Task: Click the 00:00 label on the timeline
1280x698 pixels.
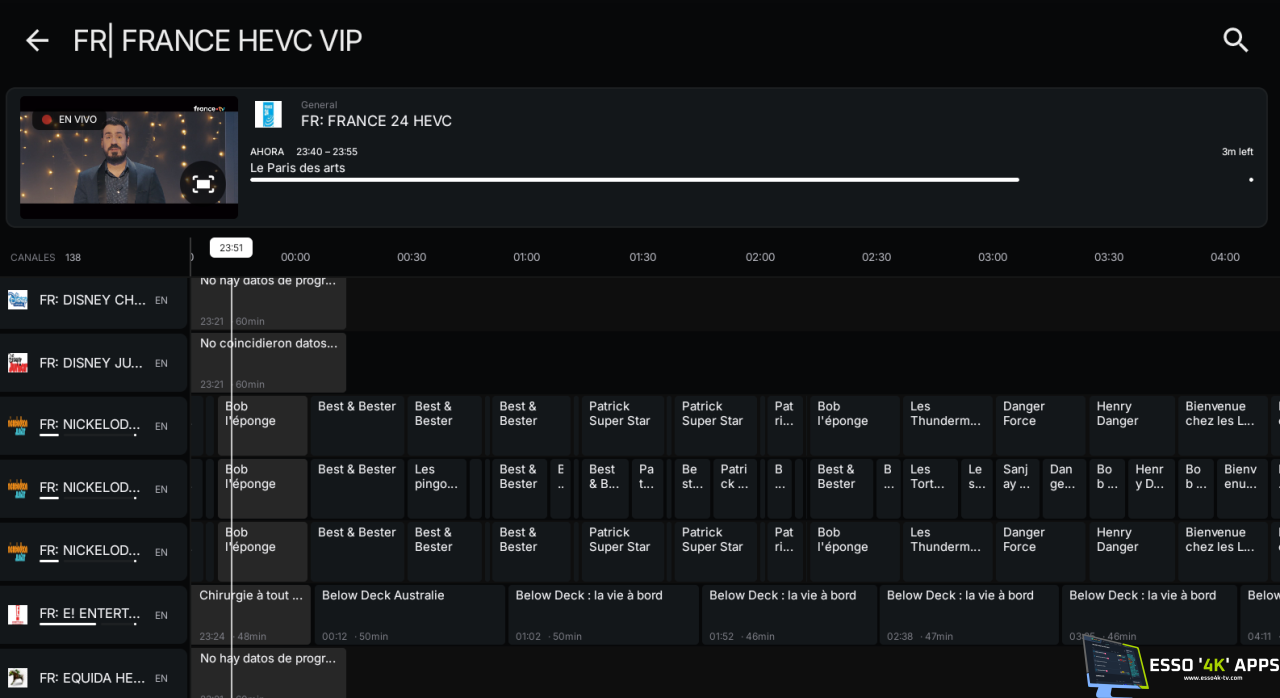Action: [x=295, y=257]
